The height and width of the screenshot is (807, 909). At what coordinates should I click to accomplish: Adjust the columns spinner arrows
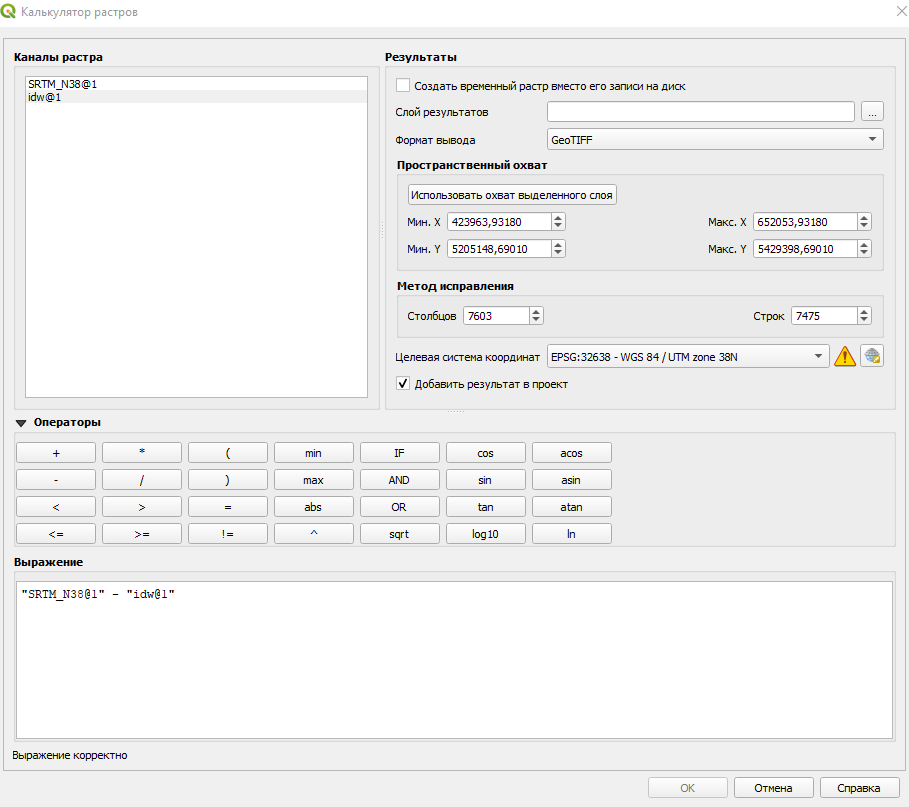(536, 315)
